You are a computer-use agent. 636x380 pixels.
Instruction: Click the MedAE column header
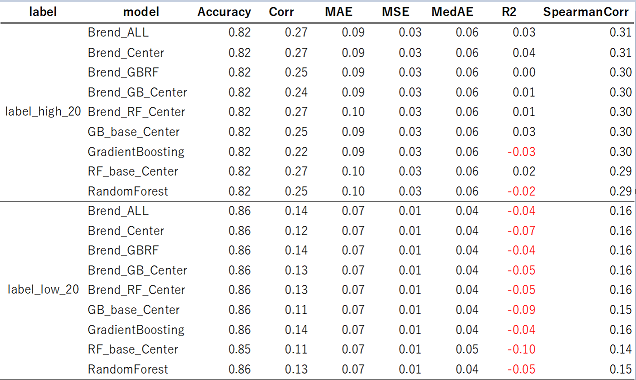452,12
